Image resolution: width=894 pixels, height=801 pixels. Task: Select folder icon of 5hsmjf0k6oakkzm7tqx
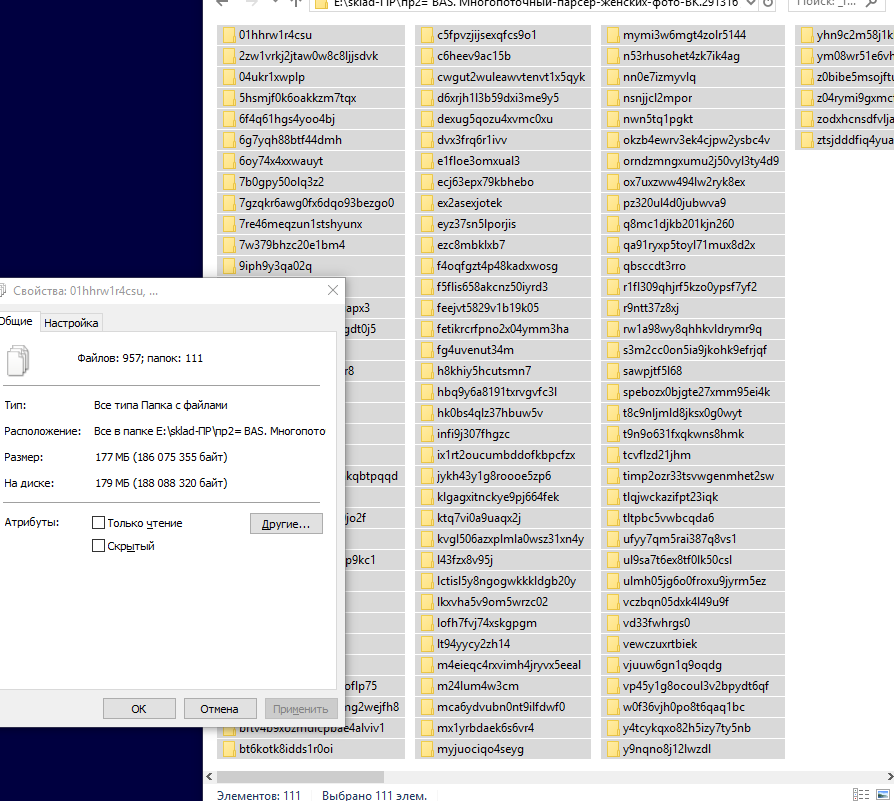coord(229,98)
